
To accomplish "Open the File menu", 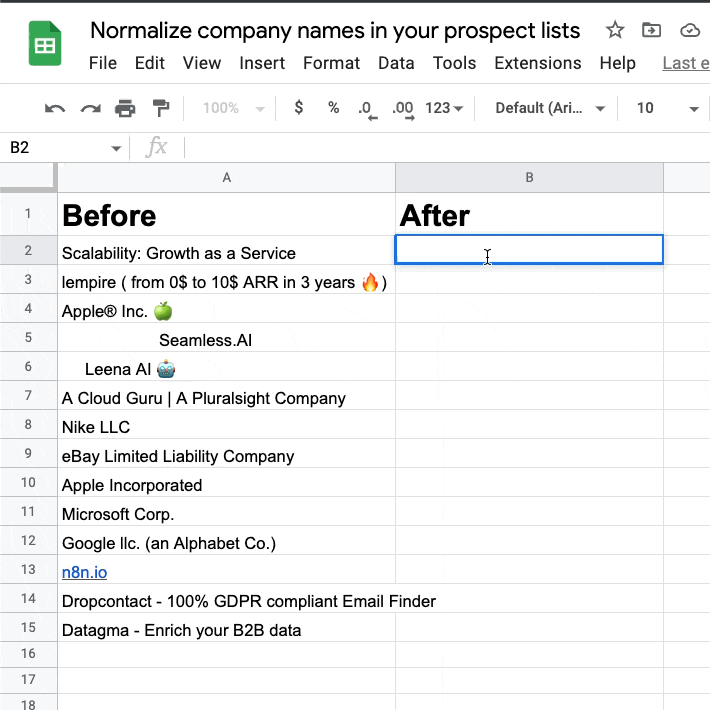I will (x=103, y=63).
